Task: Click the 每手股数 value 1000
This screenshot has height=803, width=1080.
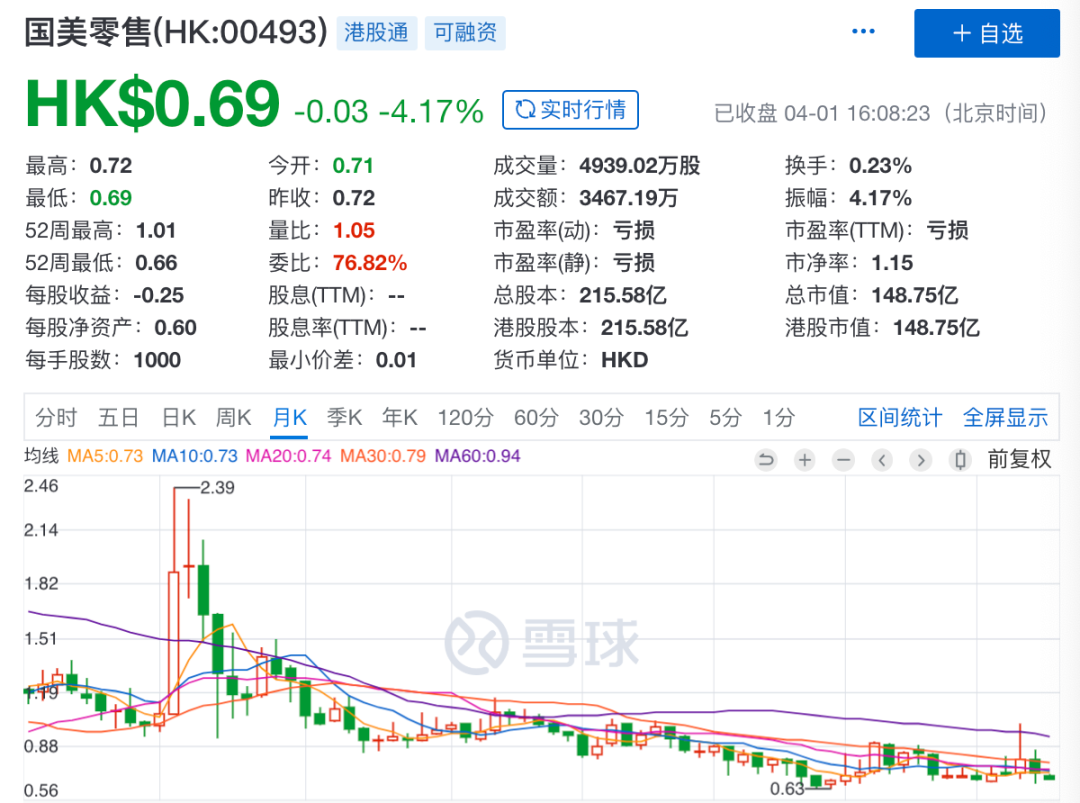Action: click(x=157, y=359)
